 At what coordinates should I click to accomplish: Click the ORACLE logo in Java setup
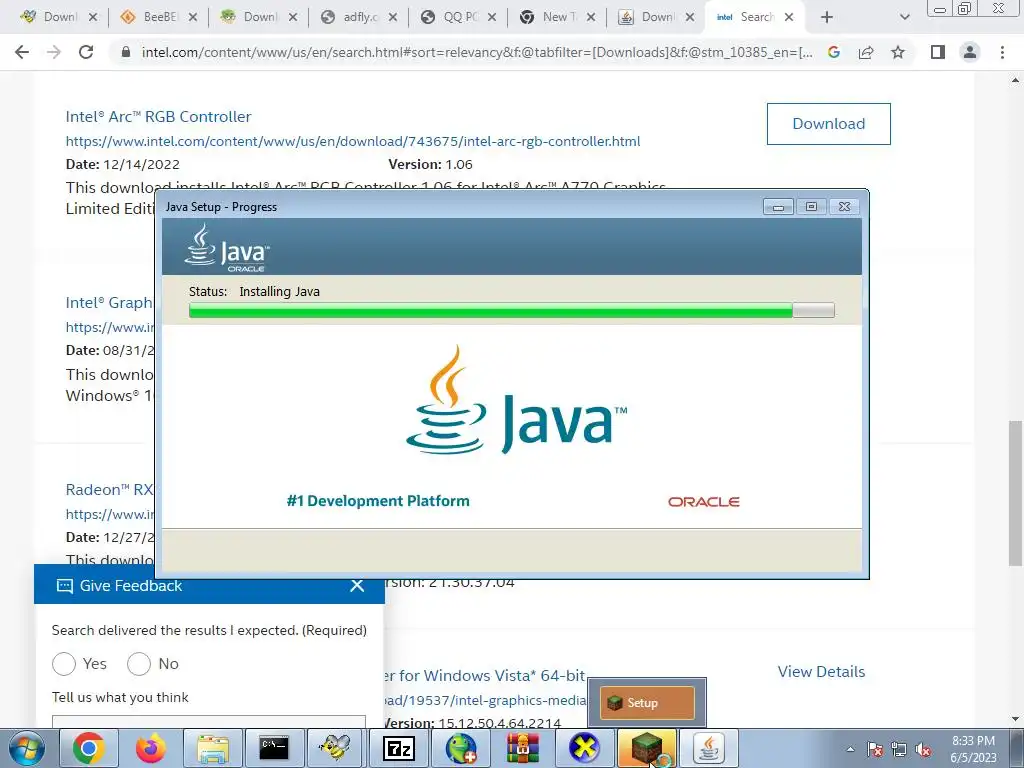click(703, 502)
